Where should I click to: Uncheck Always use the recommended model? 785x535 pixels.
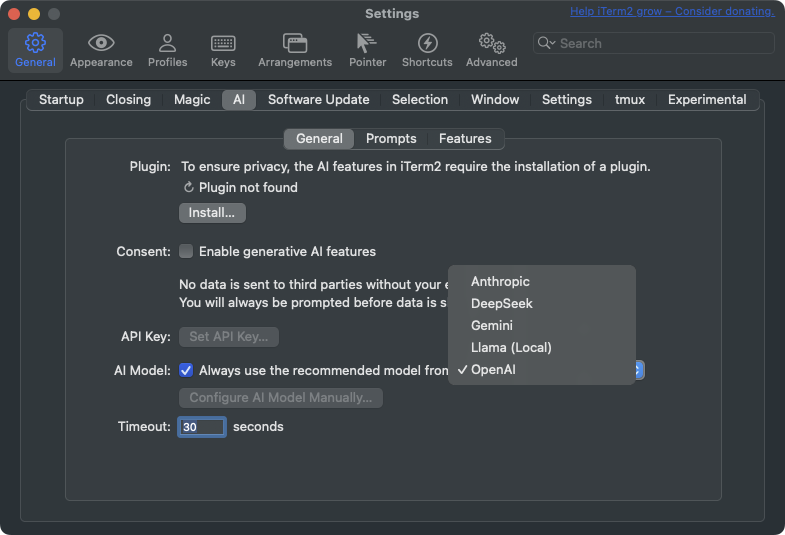[x=186, y=370]
